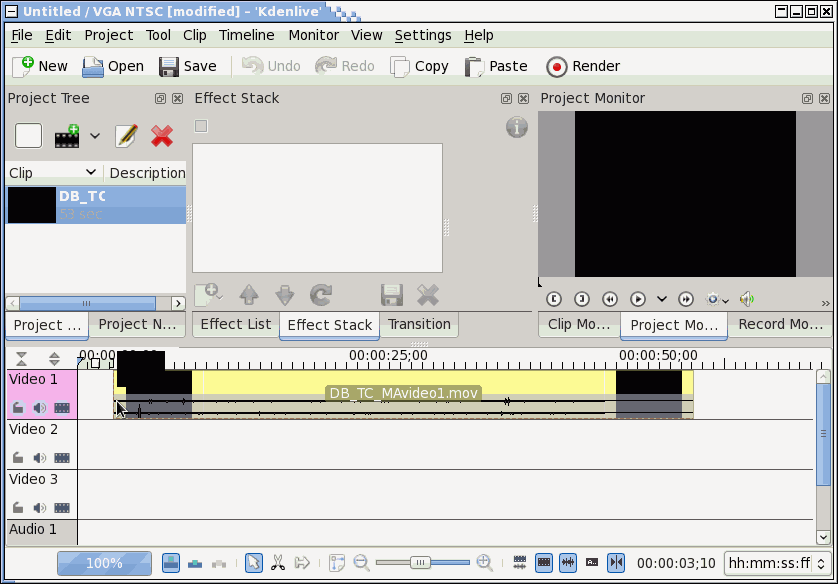Expand the Add Clip dropdown arrow
This screenshot has height=584, width=838.
tap(95, 136)
